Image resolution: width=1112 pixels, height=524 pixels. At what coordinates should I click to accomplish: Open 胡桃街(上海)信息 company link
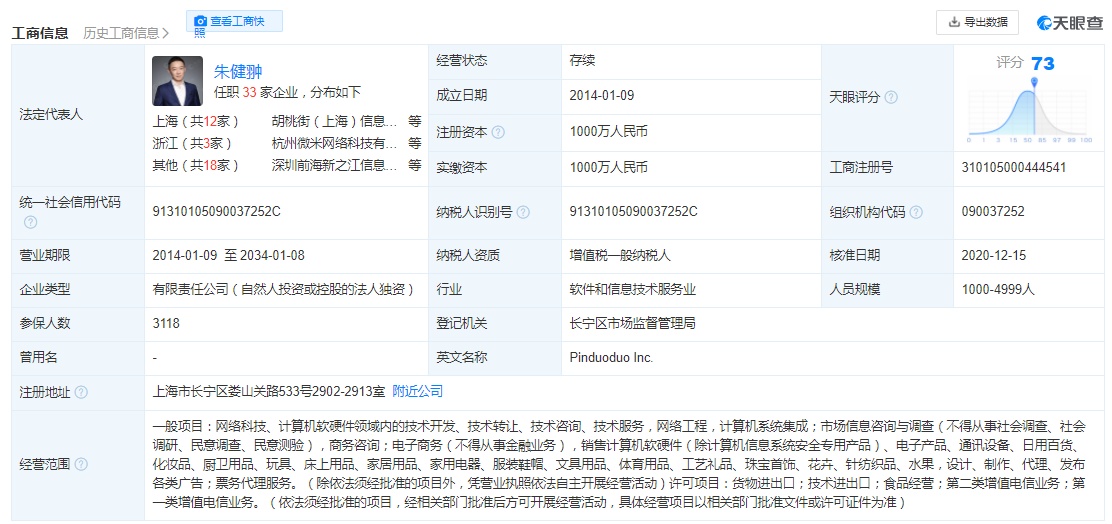334,121
